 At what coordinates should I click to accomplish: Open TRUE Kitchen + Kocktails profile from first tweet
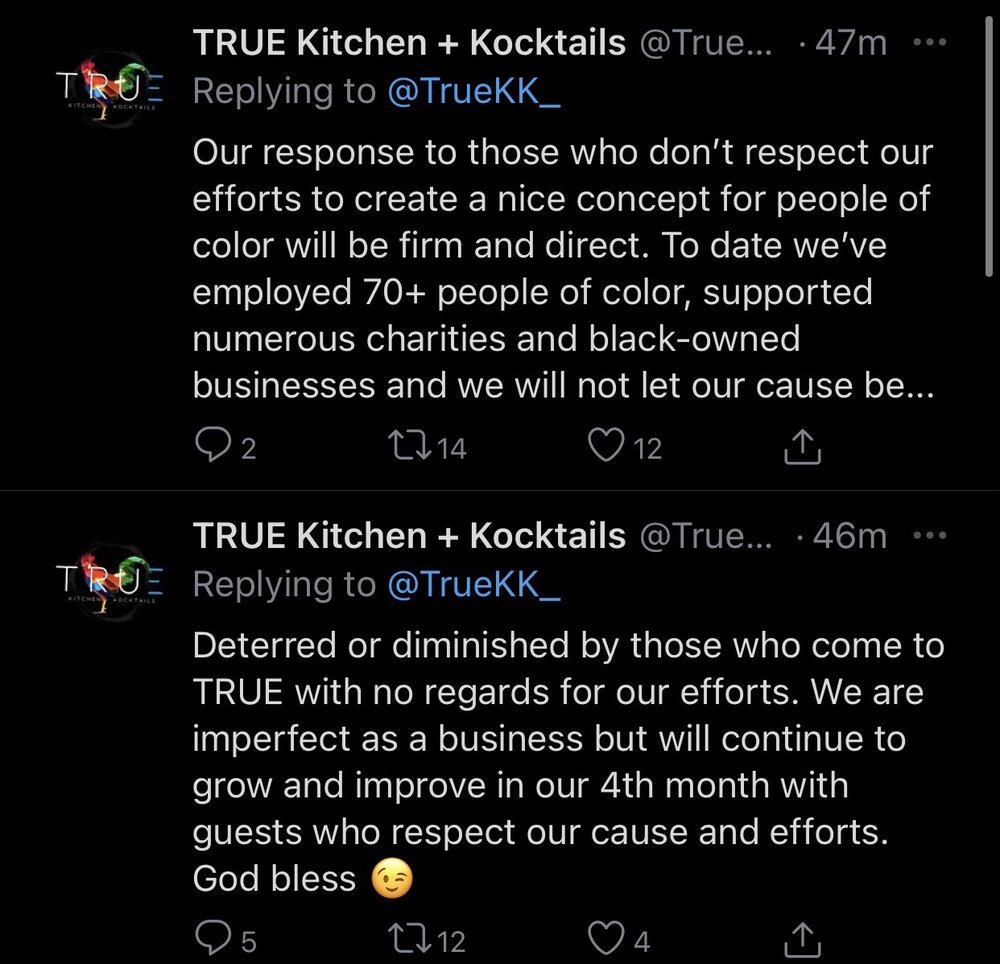pyautogui.click(x=409, y=43)
